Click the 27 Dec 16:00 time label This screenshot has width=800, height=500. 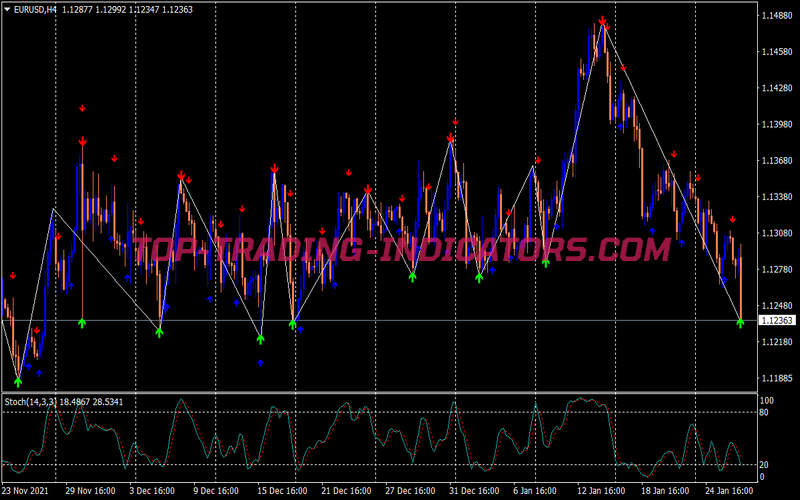tap(410, 491)
